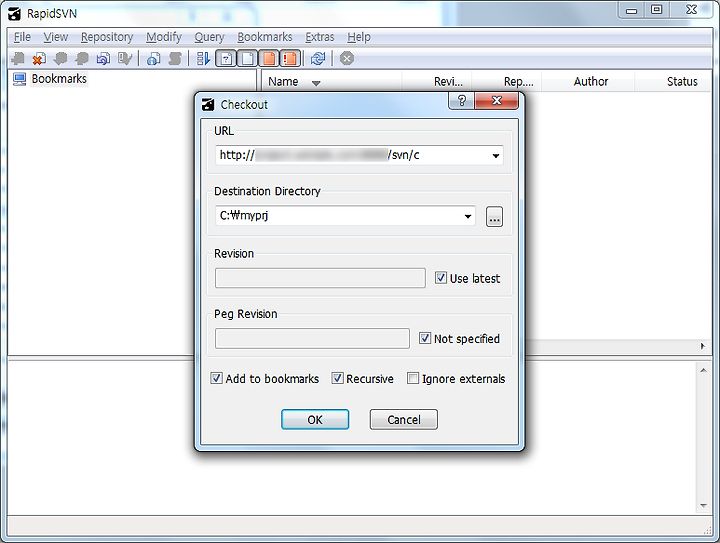Click the Delete icon with red X
Viewport: 720px width, 543px height.
click(39, 58)
